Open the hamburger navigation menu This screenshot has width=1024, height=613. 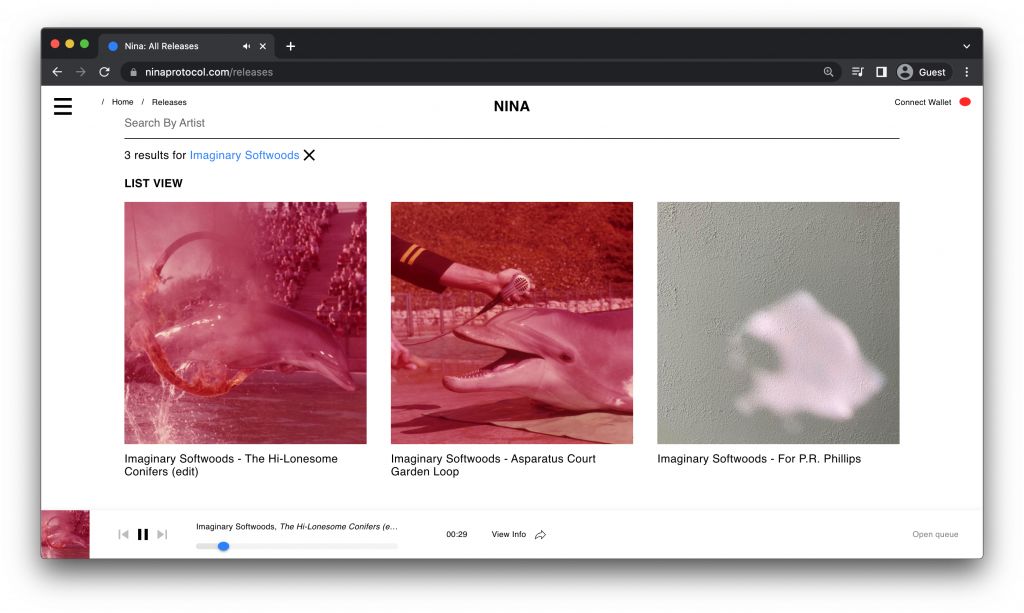63,106
